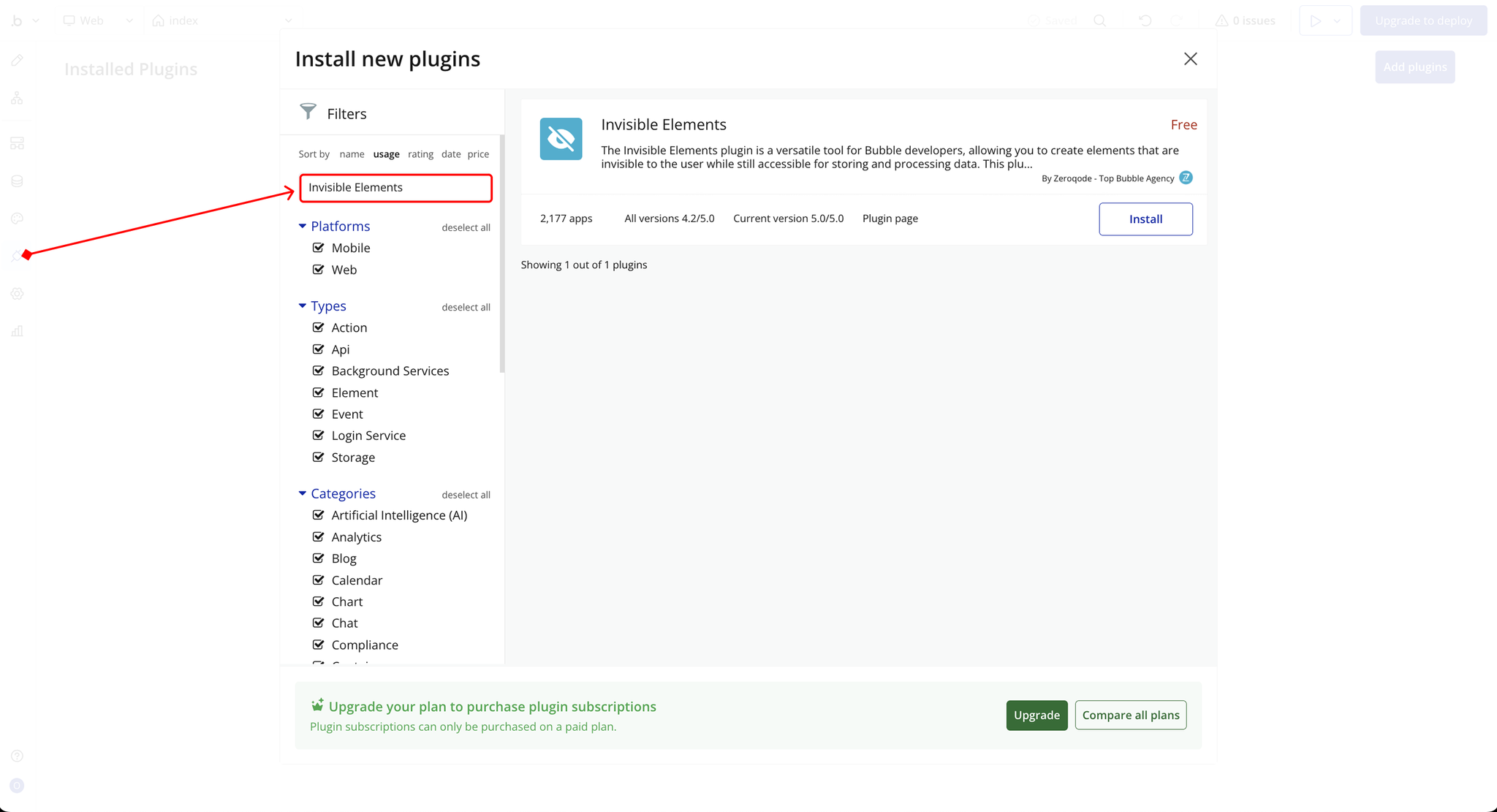Open the Design tab pencil icon
1497x812 pixels.
point(18,61)
